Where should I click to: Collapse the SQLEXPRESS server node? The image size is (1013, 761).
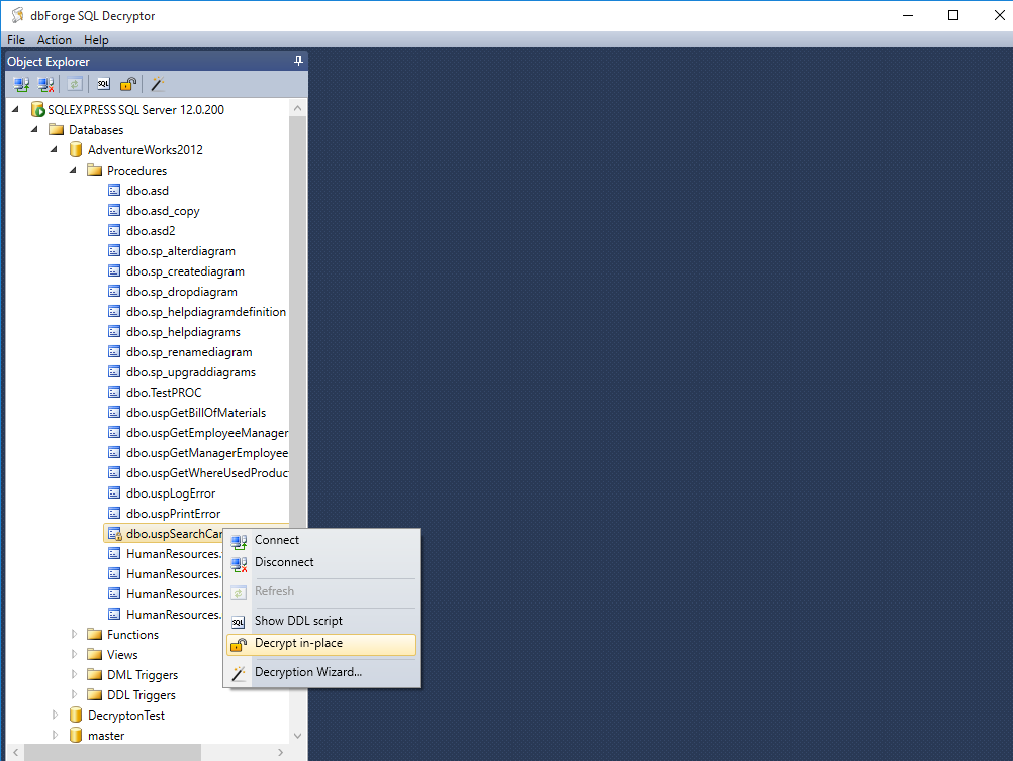(16, 109)
